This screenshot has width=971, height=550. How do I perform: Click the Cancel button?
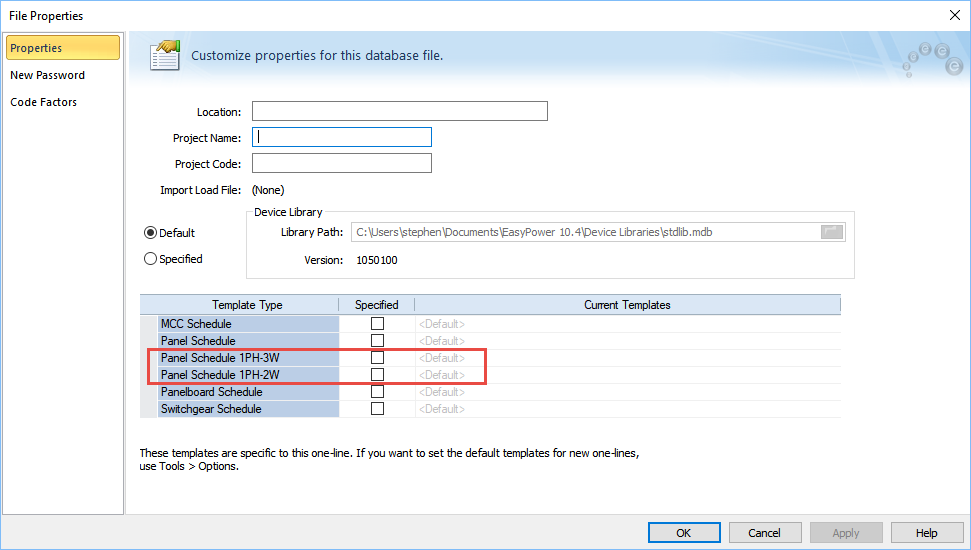pos(764,533)
